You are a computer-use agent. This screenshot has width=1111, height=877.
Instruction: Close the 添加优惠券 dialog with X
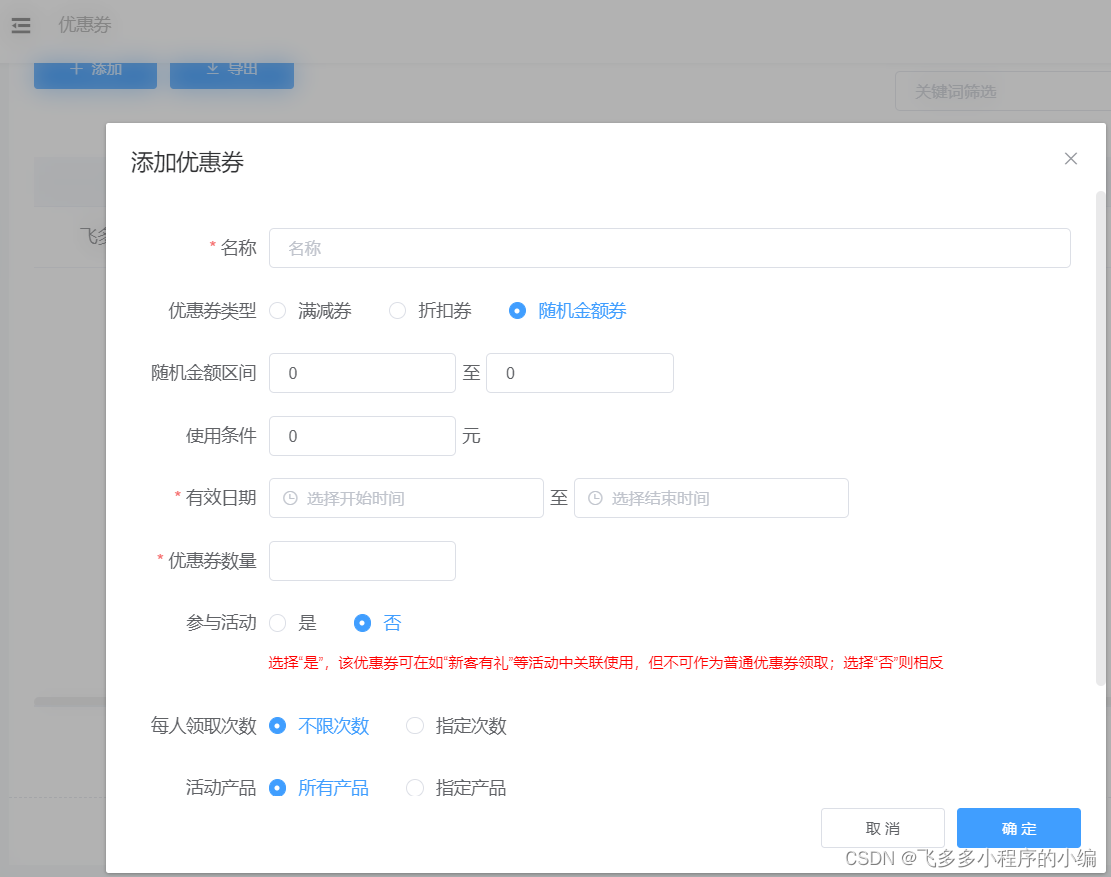click(1071, 159)
